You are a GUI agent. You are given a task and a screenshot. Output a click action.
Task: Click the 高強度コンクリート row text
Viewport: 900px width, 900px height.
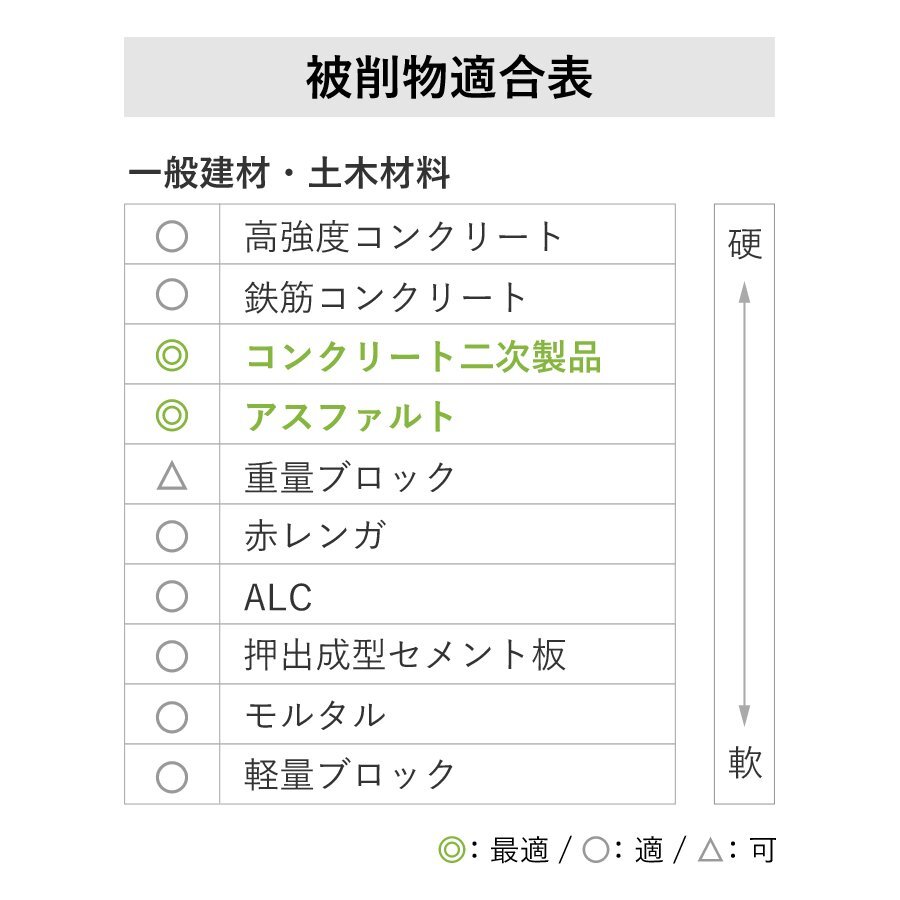404,237
